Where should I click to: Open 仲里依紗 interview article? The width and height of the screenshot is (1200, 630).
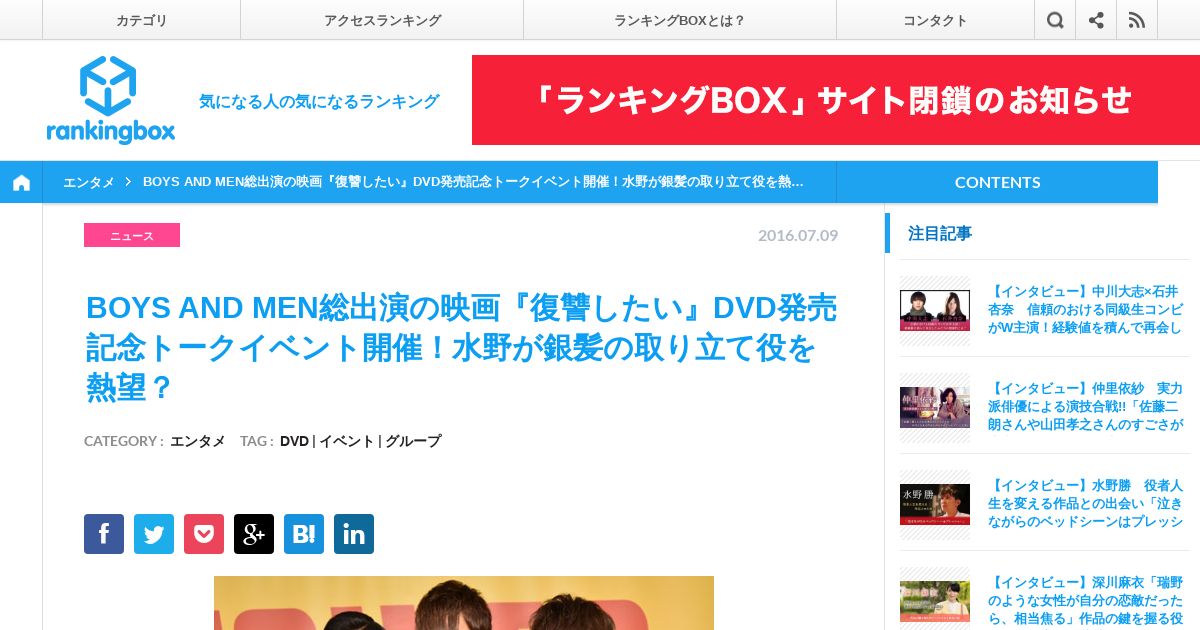coord(1085,406)
